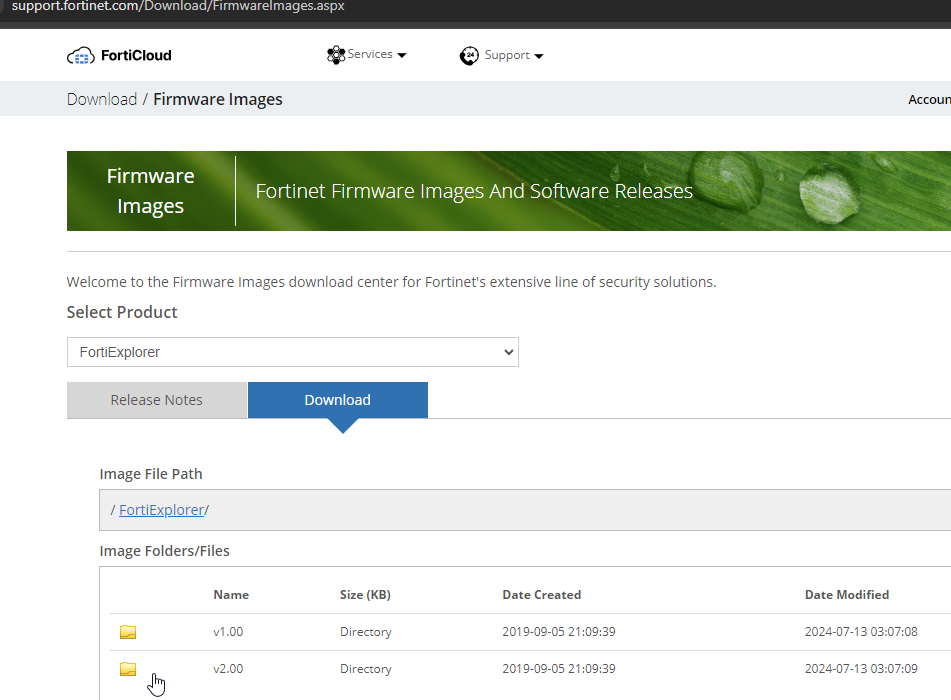The height and width of the screenshot is (700, 951).
Task: Click the Firmware Images breadcrumb title
Action: point(218,99)
